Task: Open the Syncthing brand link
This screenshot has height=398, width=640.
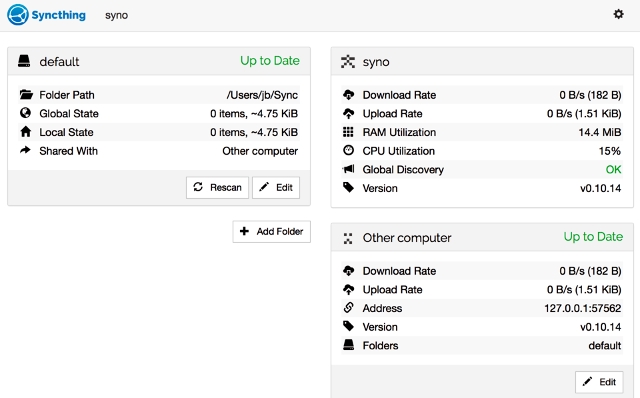Action: tap(46, 15)
